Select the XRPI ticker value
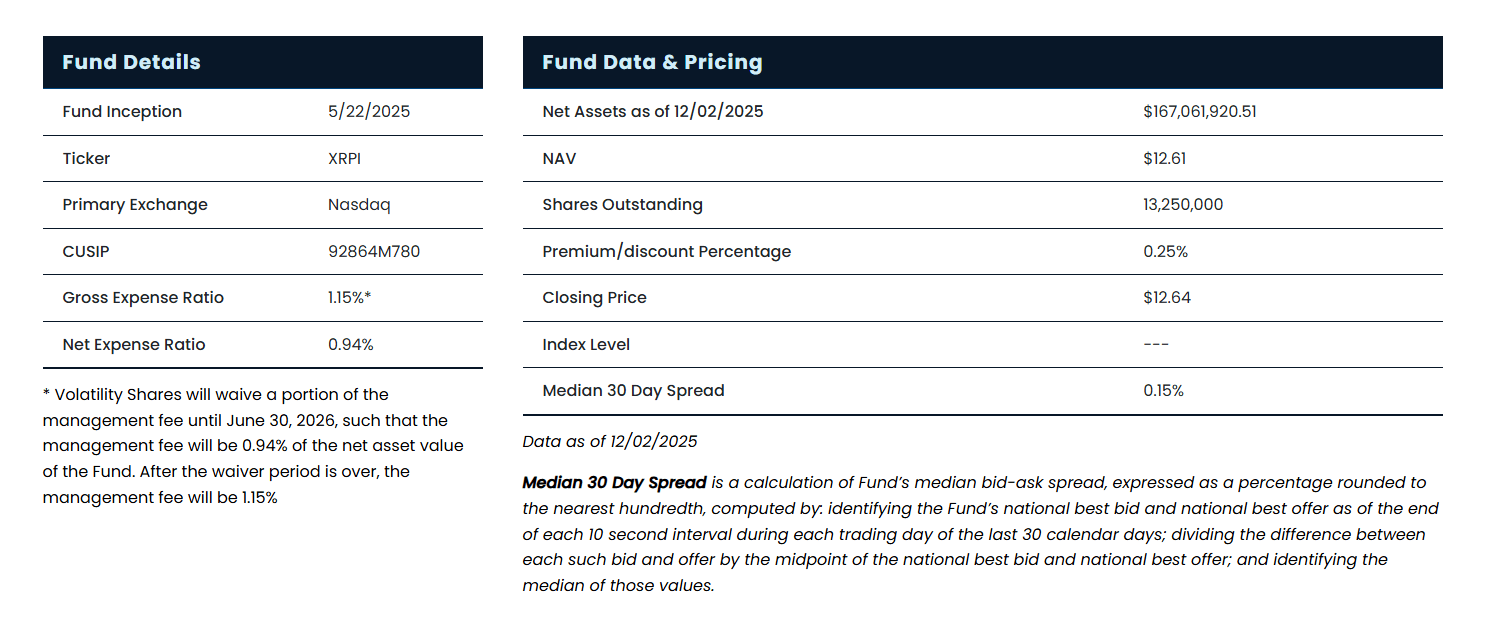The height and width of the screenshot is (627, 1502). pyautogui.click(x=345, y=158)
